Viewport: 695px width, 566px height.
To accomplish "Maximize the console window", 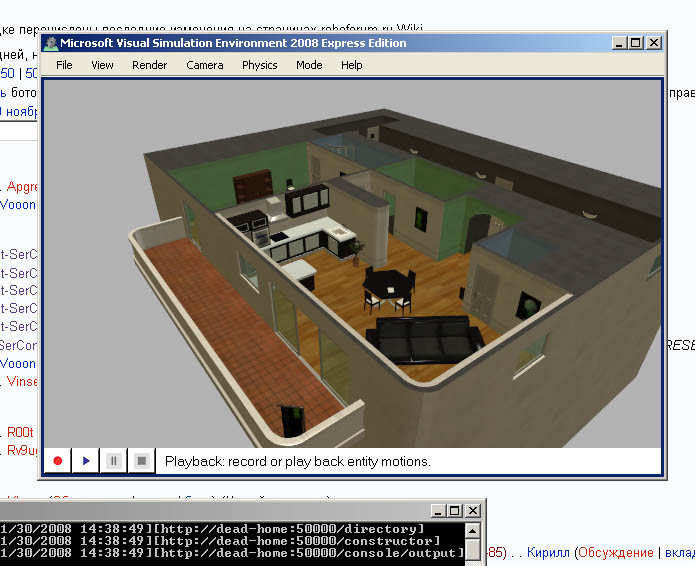I will (x=455, y=511).
